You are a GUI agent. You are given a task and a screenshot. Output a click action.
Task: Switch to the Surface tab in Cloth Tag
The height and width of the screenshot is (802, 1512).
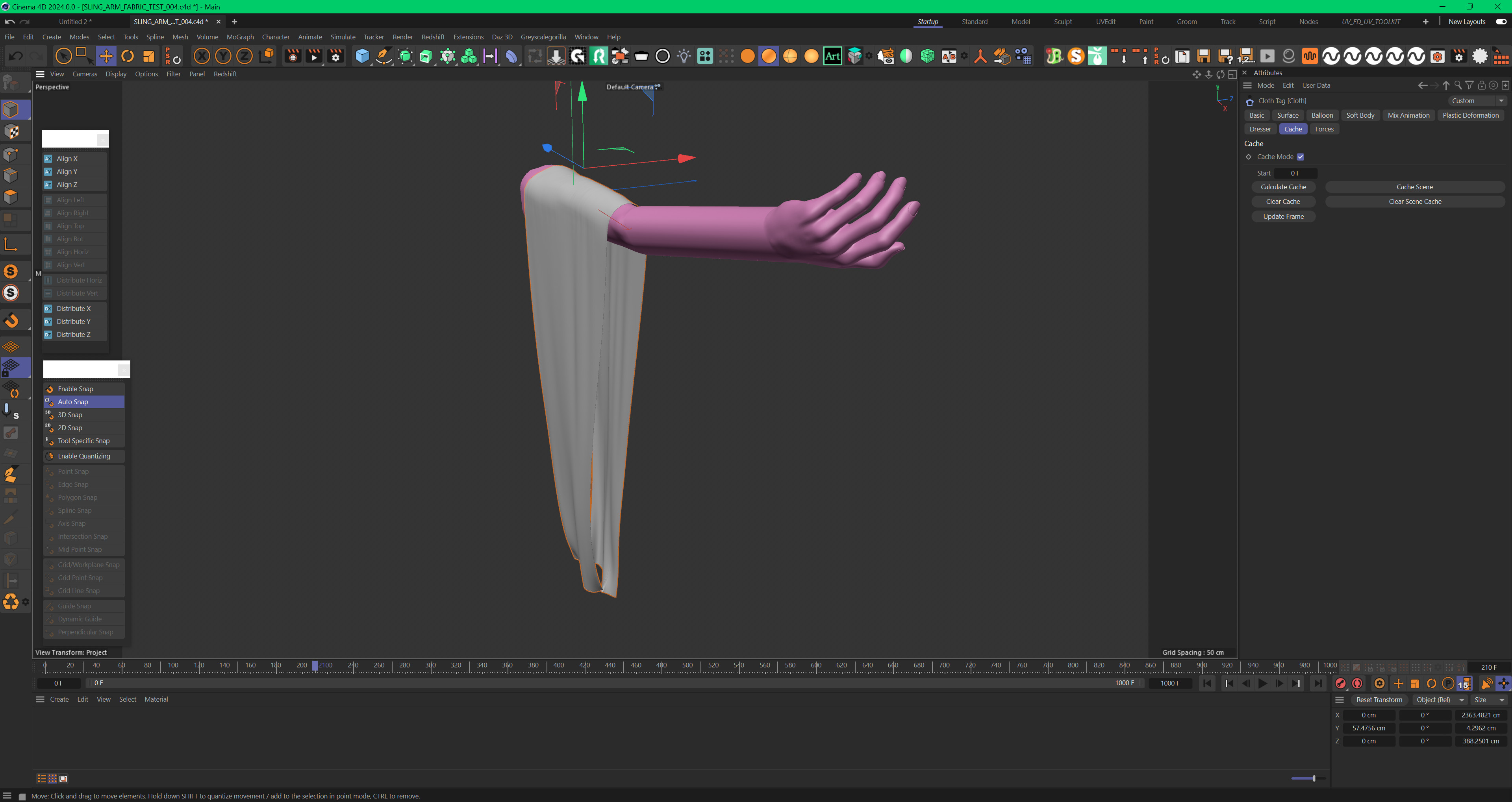tap(1288, 116)
